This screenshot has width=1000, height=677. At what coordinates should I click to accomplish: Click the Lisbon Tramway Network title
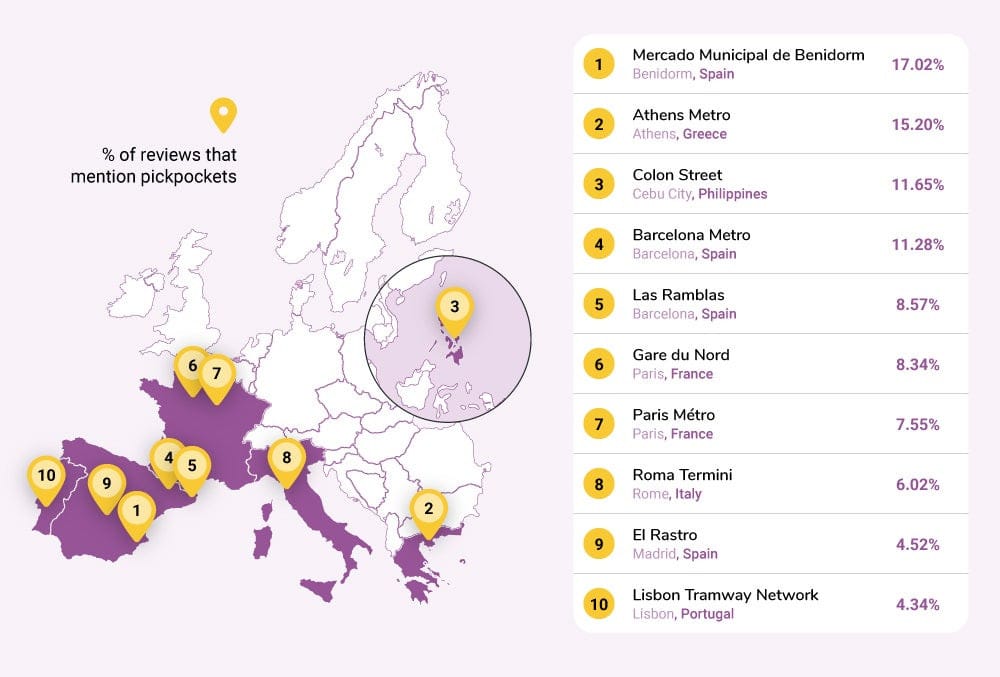click(x=725, y=595)
